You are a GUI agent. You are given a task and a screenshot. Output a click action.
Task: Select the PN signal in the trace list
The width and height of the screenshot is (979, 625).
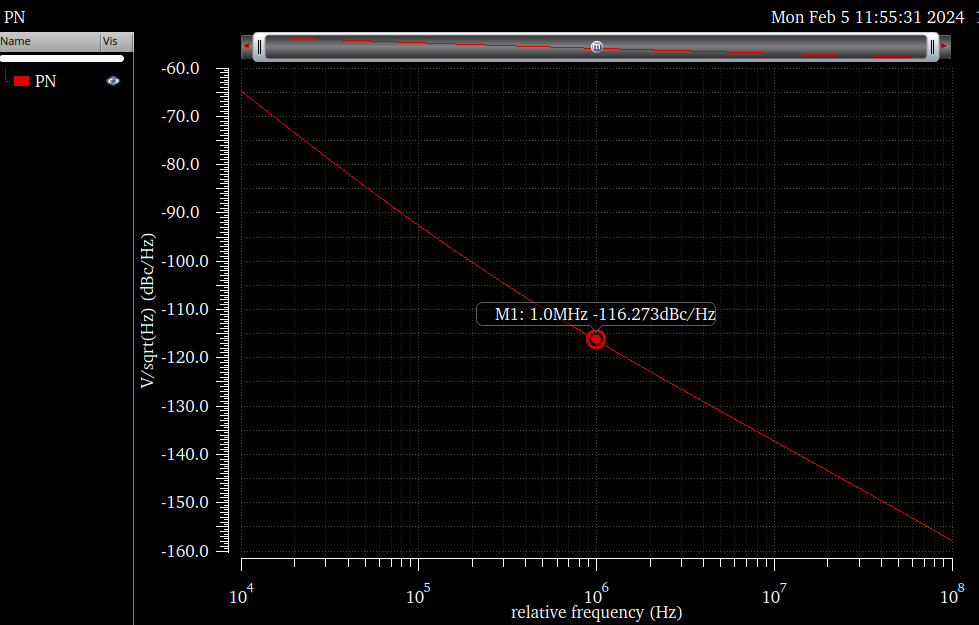click(45, 80)
